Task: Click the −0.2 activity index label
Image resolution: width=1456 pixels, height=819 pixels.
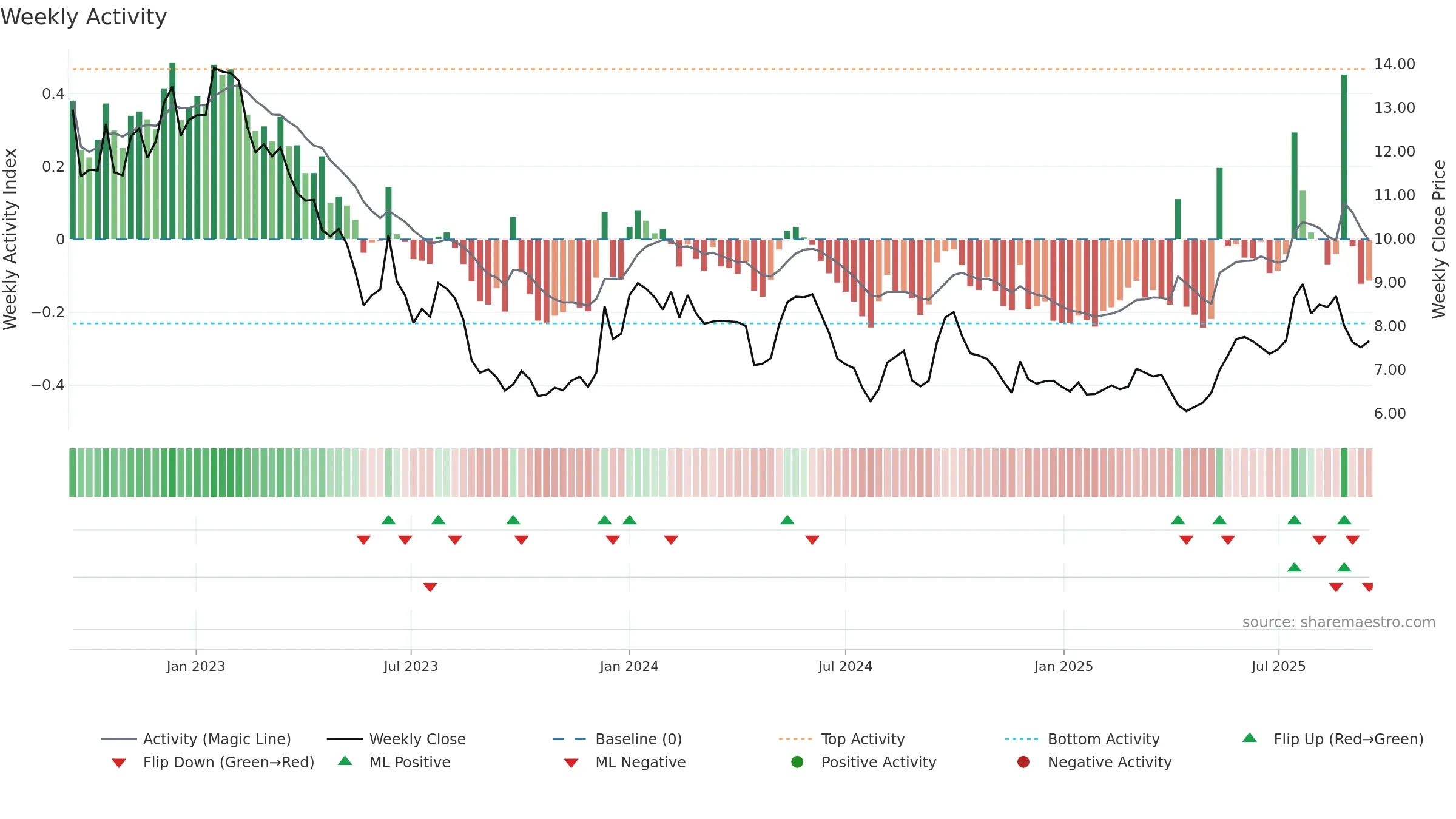Action: tap(48, 312)
